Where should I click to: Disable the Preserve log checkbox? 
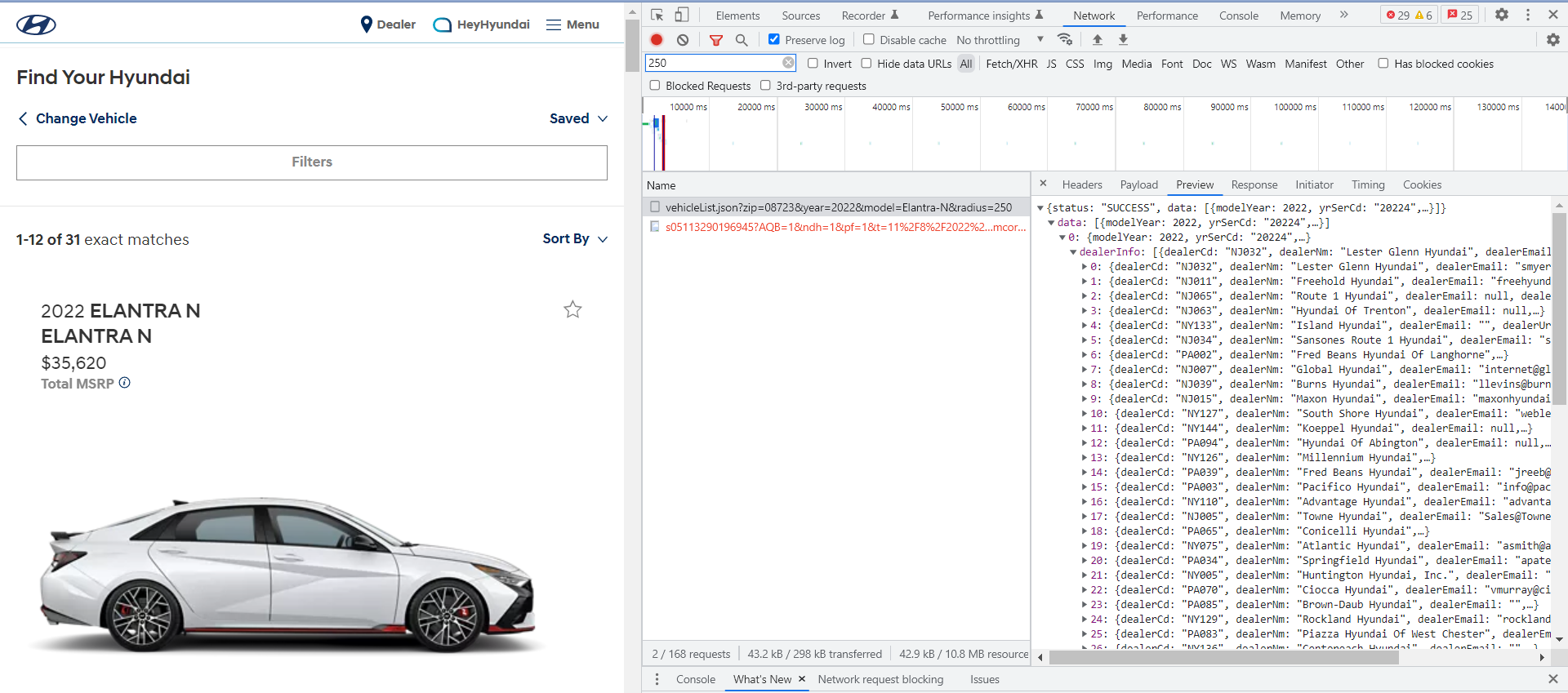pyautogui.click(x=774, y=39)
